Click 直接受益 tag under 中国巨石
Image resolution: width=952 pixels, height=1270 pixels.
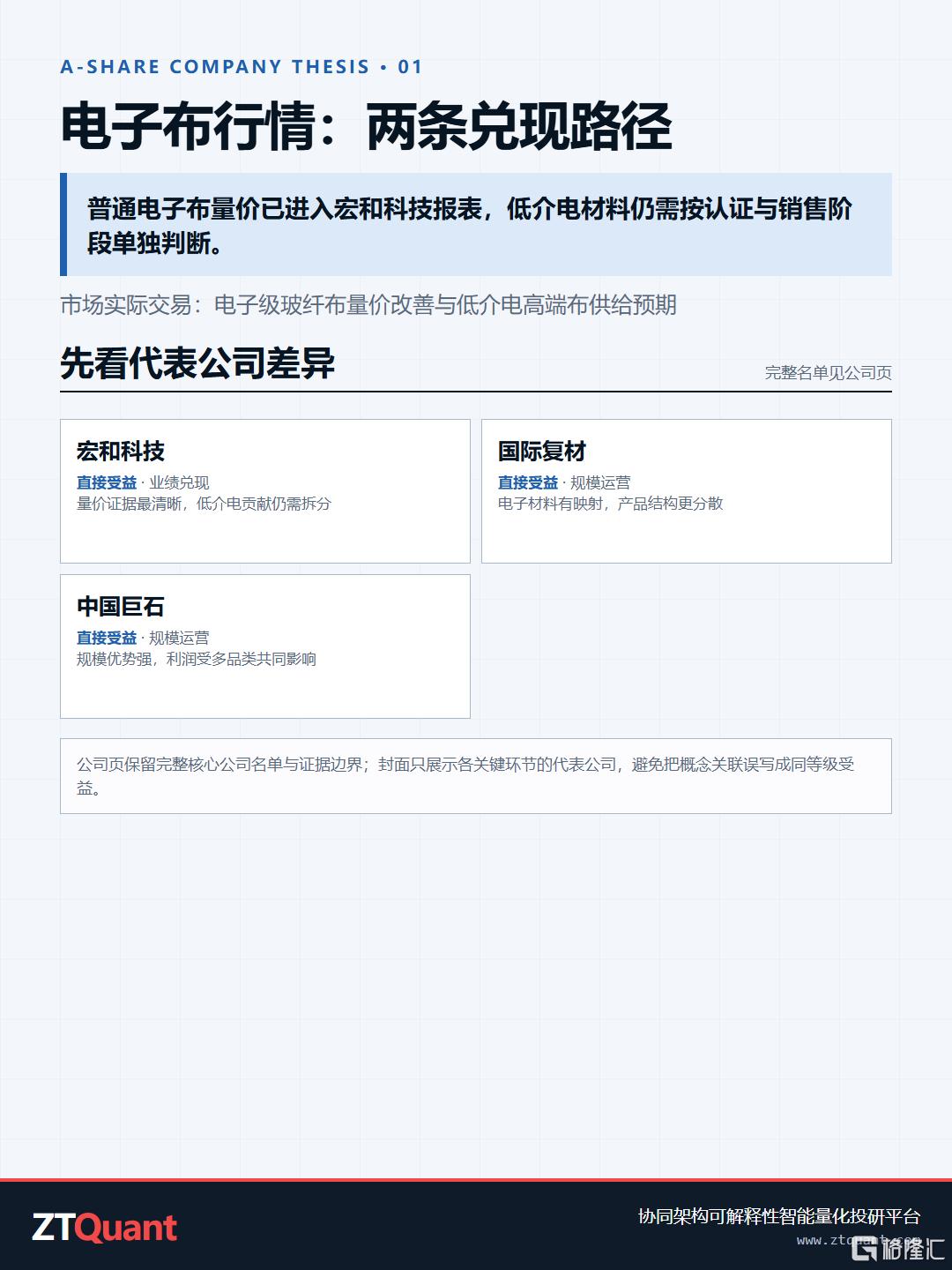(x=107, y=638)
